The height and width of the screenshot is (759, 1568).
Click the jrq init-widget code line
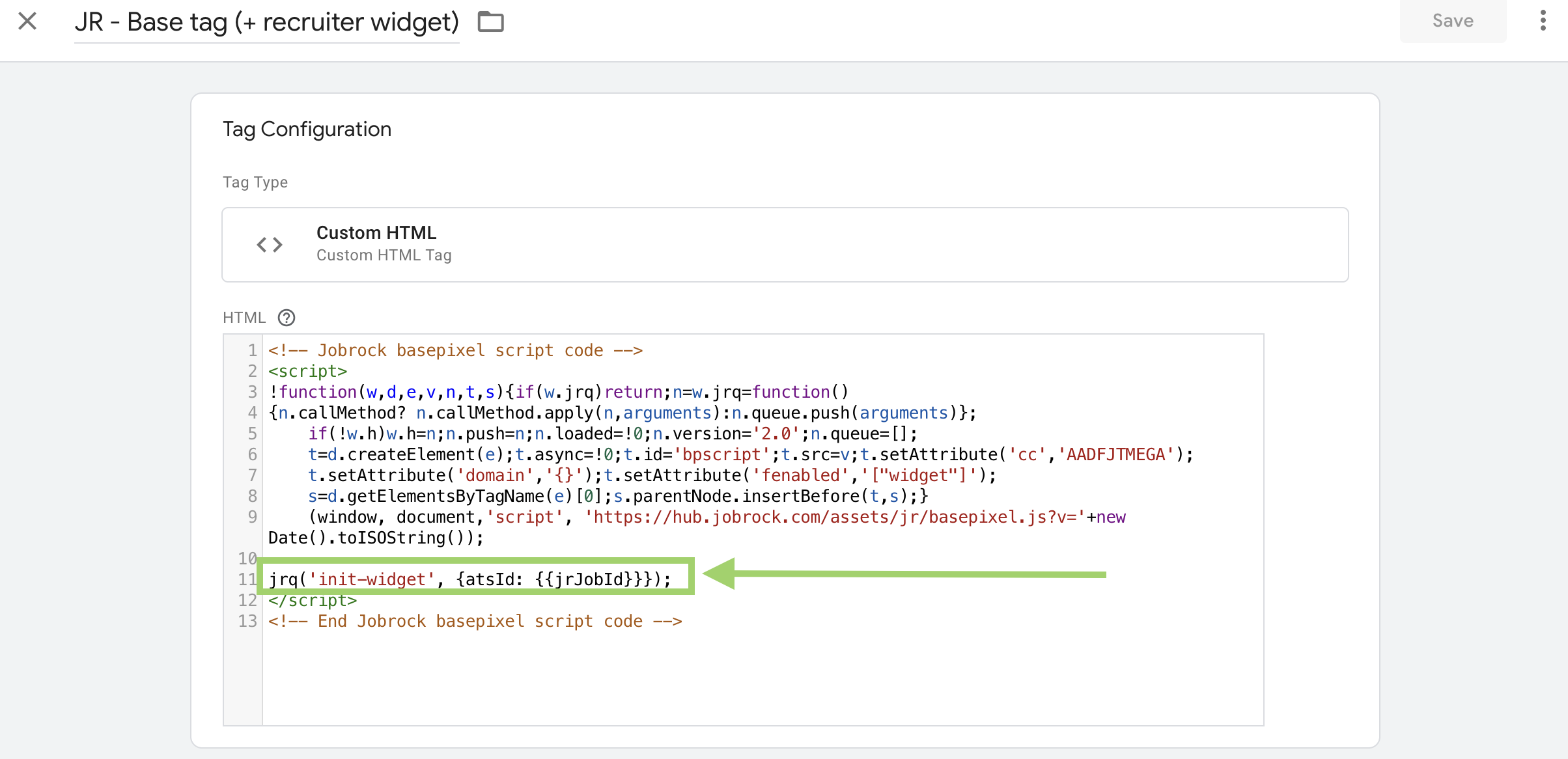[469, 579]
